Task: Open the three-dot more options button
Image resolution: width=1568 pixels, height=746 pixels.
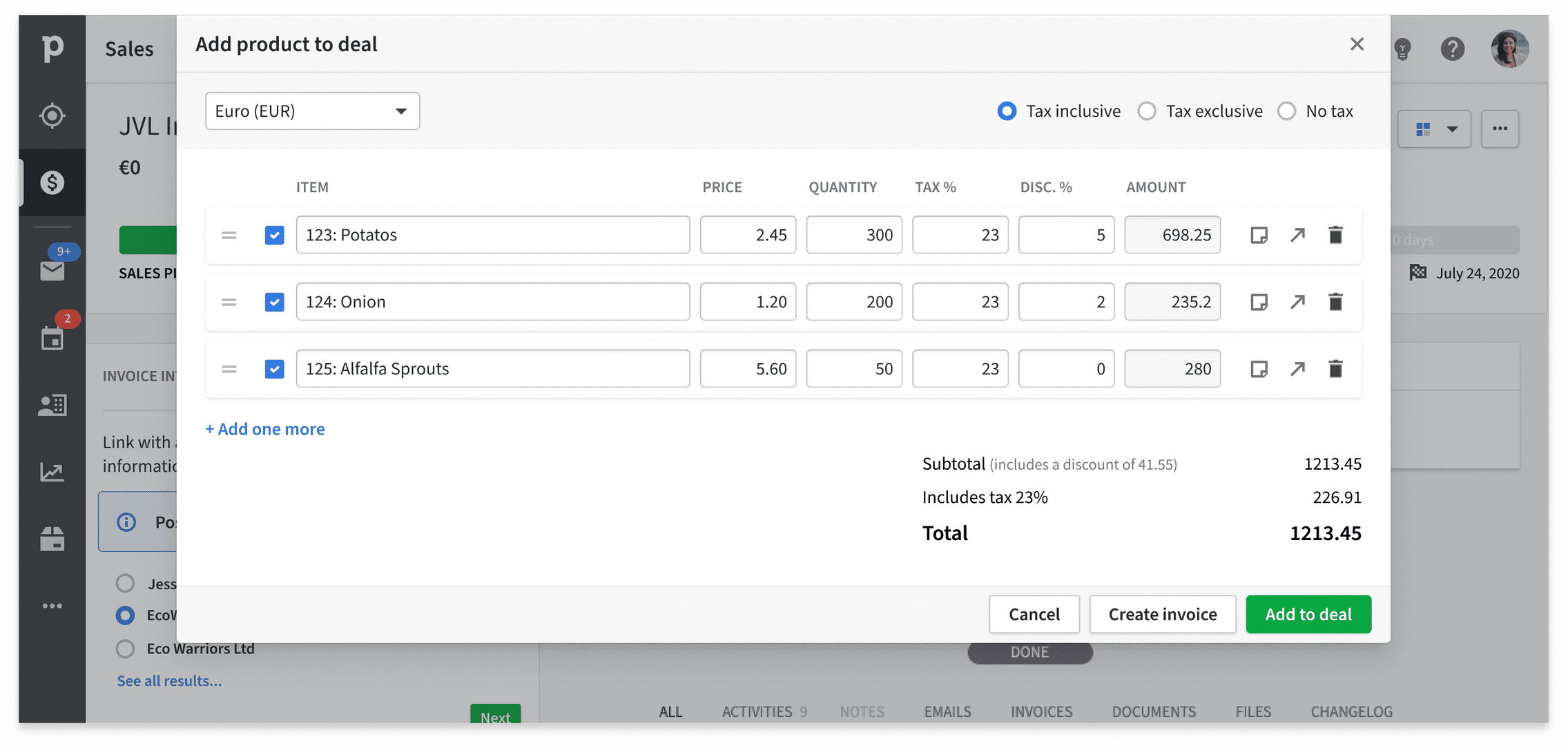Action: click(x=1500, y=129)
